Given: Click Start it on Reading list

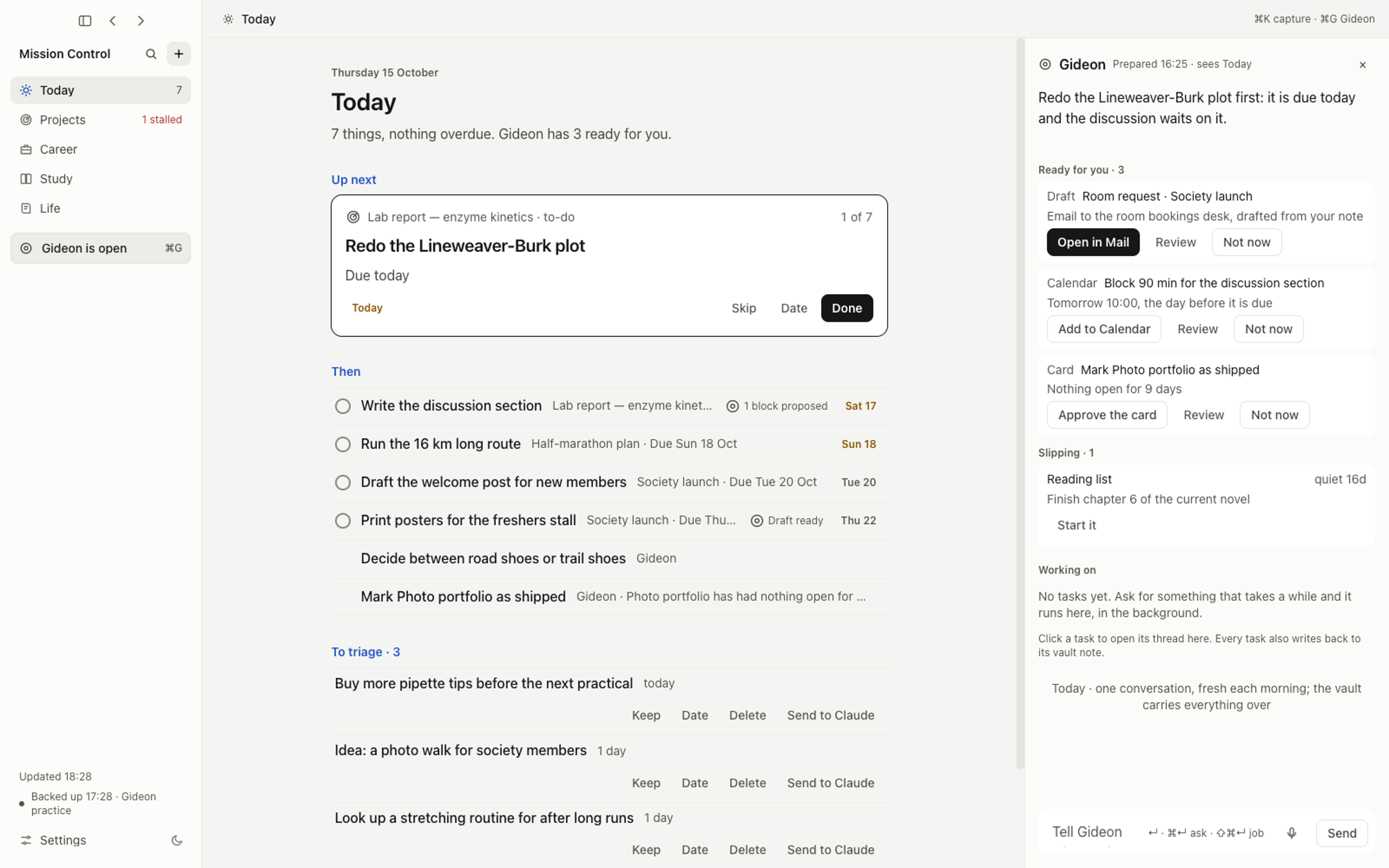Looking at the screenshot, I should pyautogui.click(x=1076, y=525).
